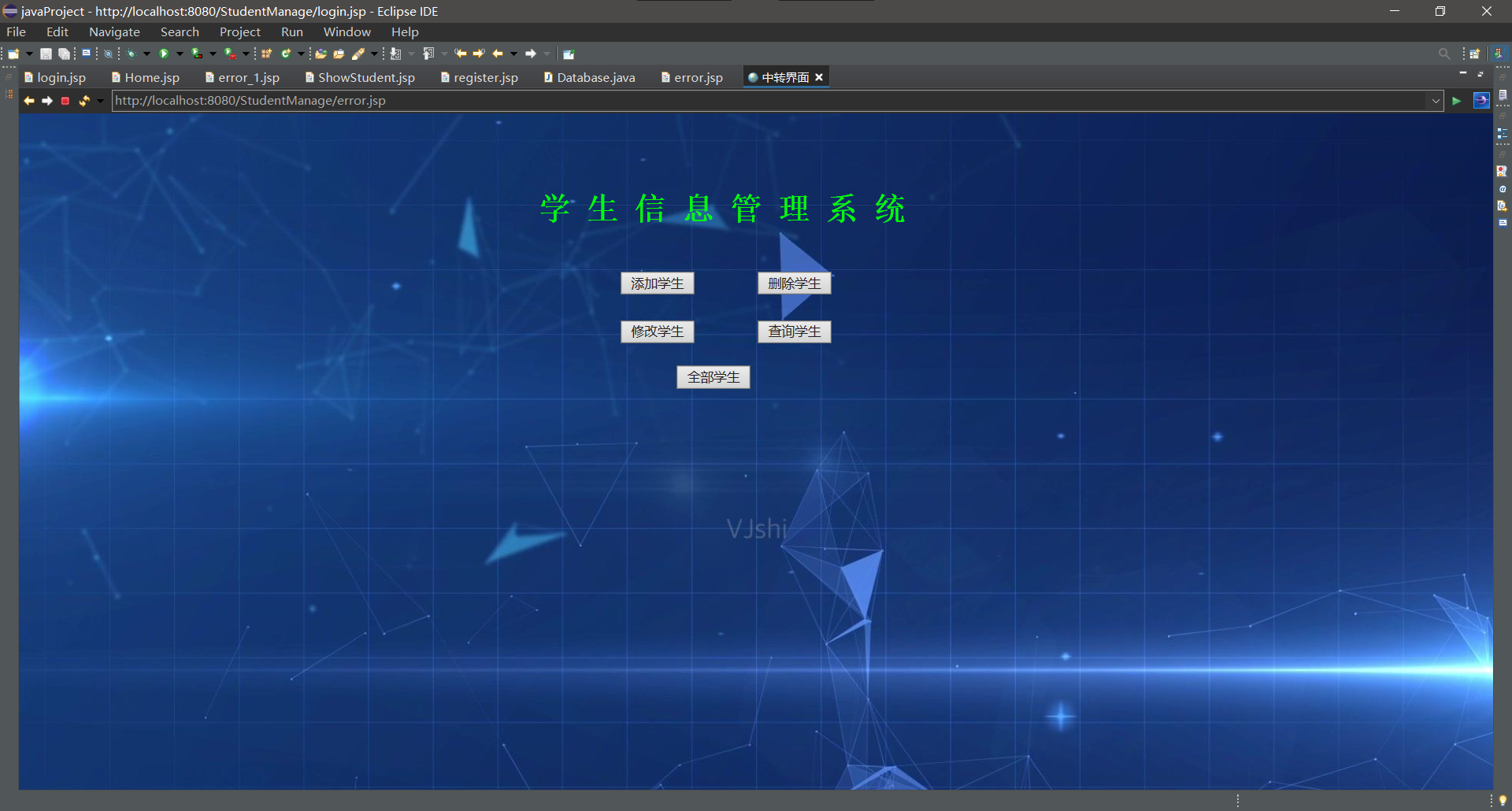Click the toolbar Search flashlight icon
Image resolution: width=1512 pixels, height=811 pixels.
[x=358, y=54]
